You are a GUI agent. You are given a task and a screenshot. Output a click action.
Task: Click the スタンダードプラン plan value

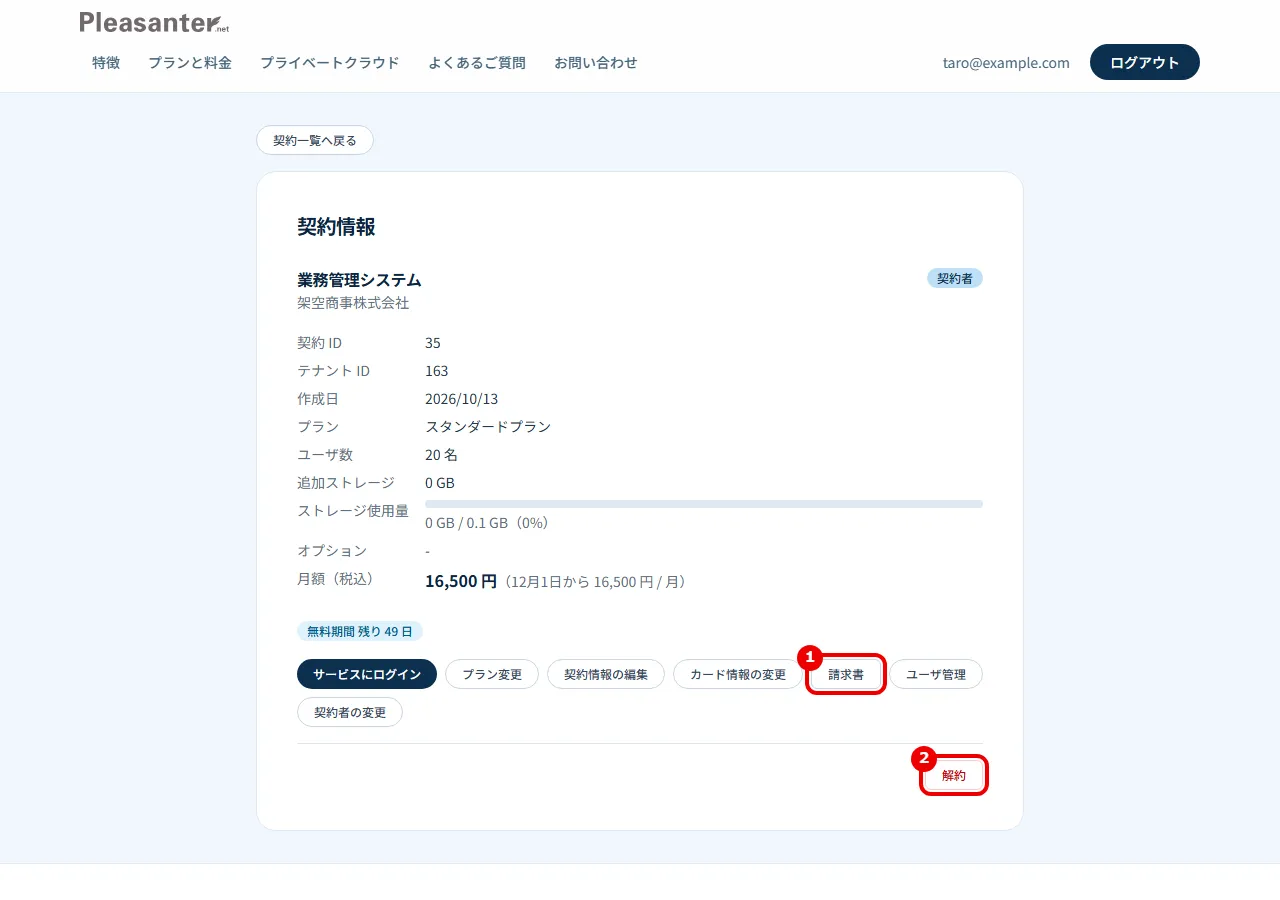488,426
